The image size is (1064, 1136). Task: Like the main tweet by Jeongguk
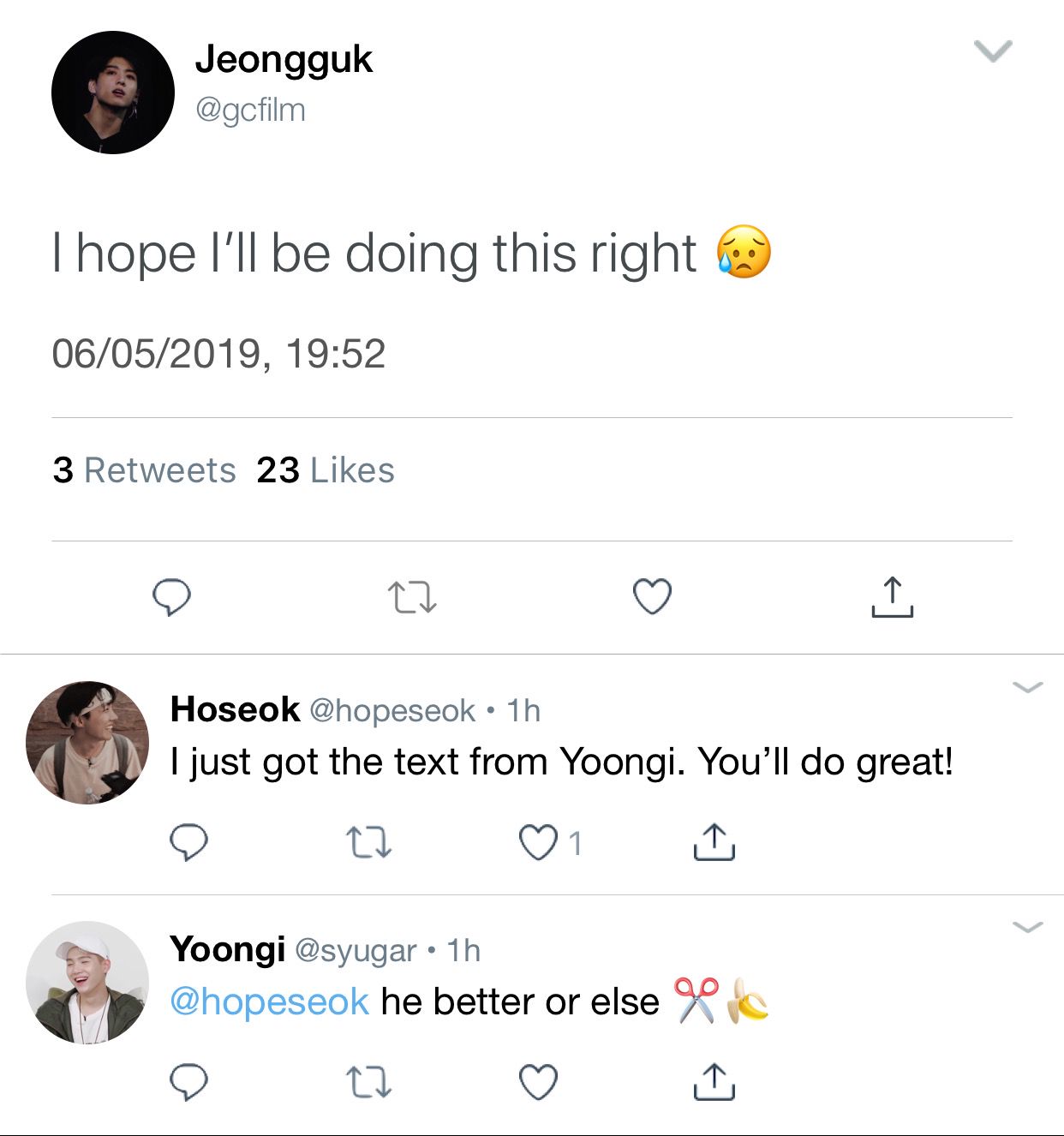(x=652, y=597)
